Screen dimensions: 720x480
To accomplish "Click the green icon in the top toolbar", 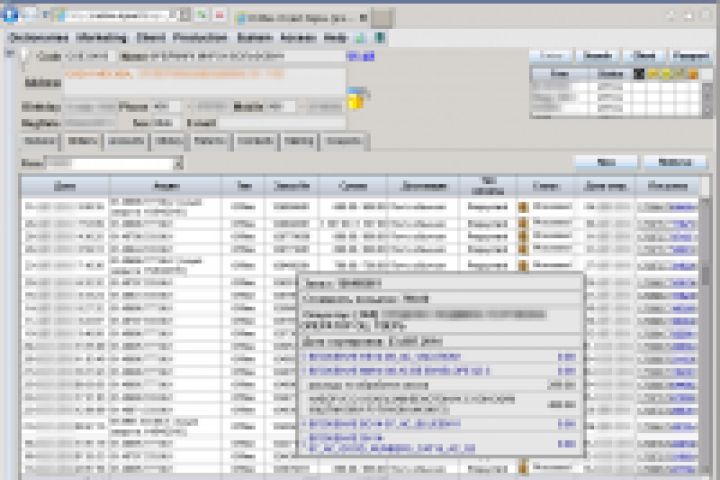I will point(201,15).
